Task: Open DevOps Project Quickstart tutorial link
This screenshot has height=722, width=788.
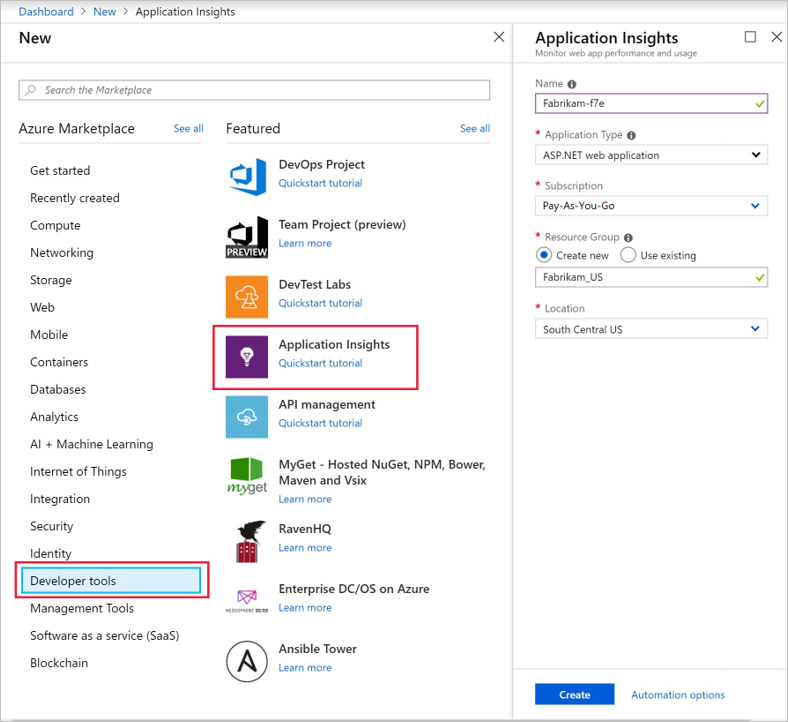Action: [321, 183]
